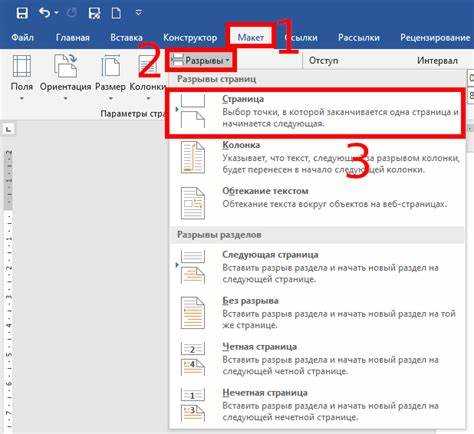
Task: Switch to the Макет tab
Action: tap(251, 38)
